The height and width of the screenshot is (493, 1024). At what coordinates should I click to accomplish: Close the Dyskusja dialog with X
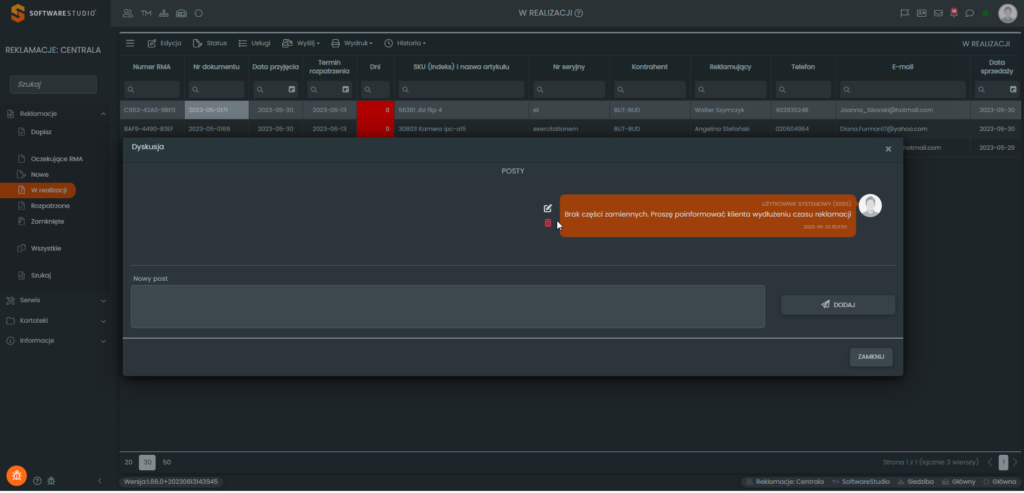(x=888, y=148)
